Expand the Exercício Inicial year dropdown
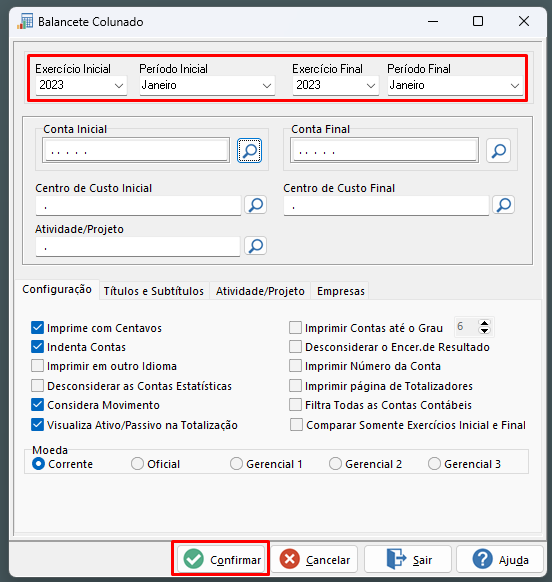Viewport: 552px width, 582px height. 119,86
